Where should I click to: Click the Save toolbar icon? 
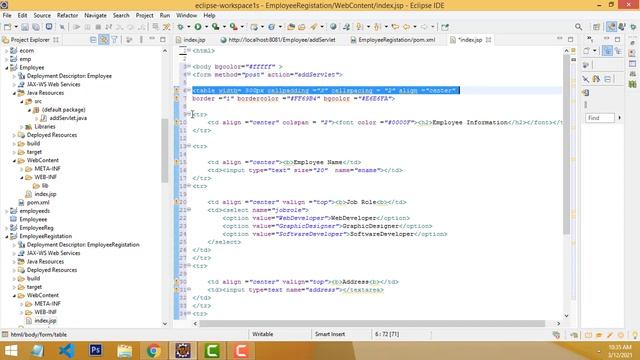point(25,27)
